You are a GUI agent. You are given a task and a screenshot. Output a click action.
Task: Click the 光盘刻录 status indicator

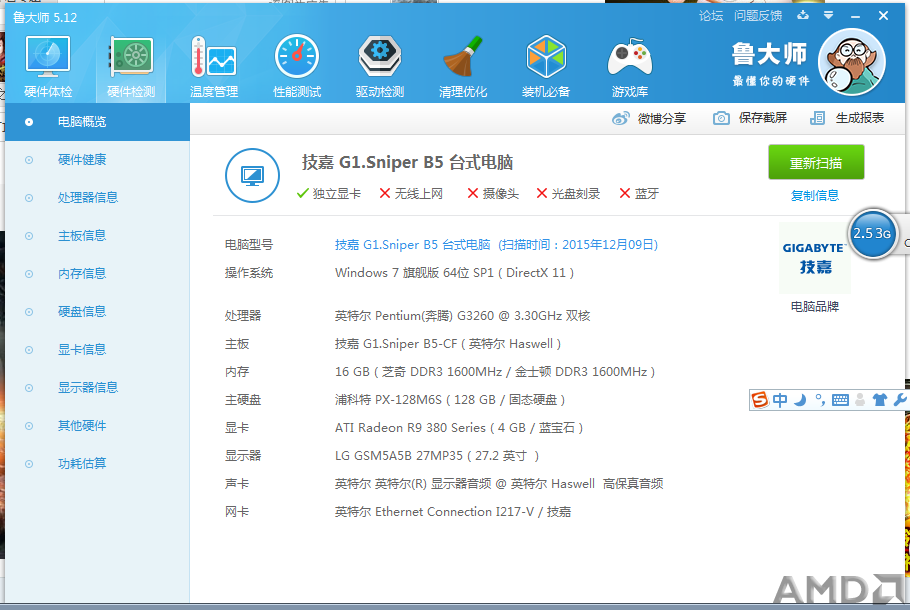pos(568,194)
